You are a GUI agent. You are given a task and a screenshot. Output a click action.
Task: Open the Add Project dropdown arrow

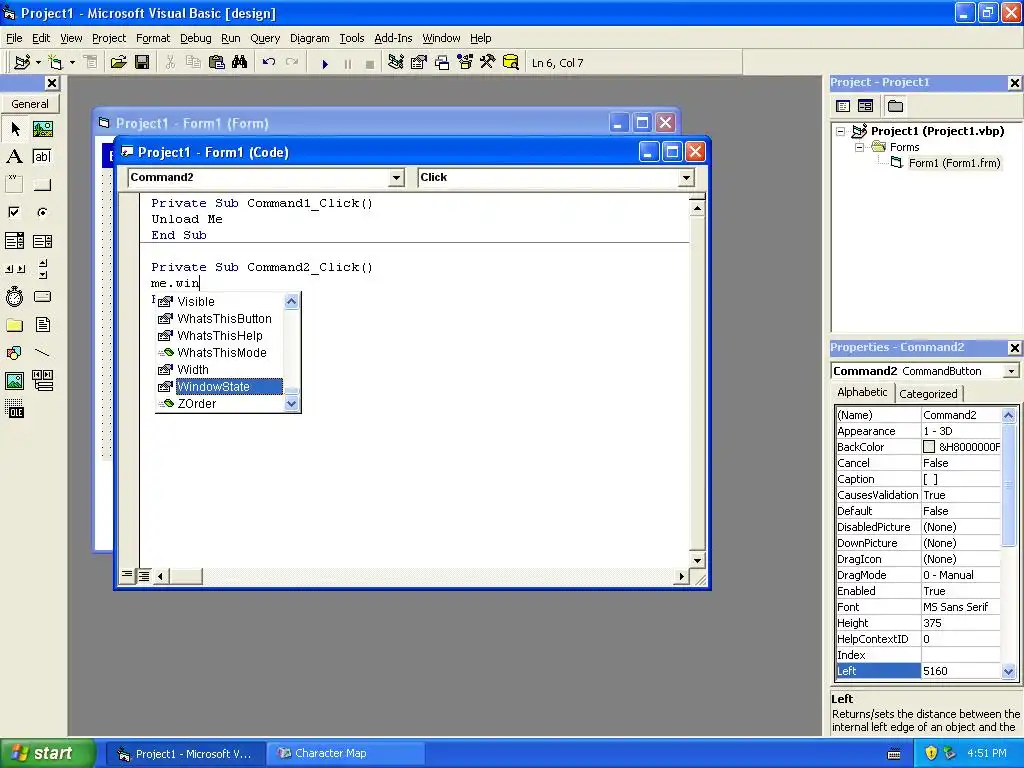pyautogui.click(x=38, y=63)
